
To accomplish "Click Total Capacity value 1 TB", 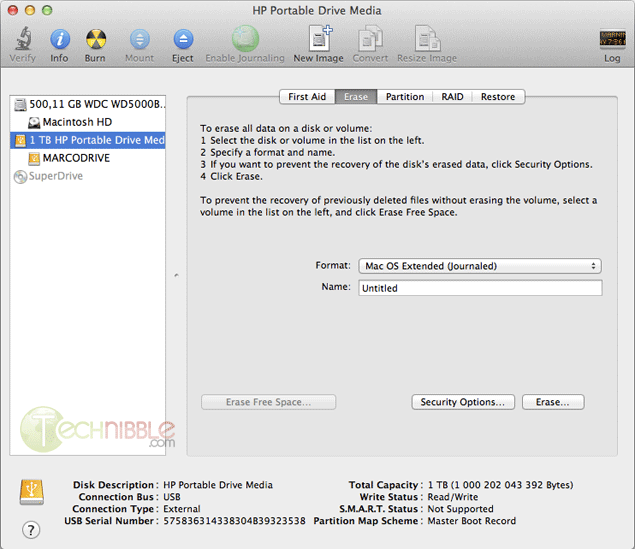I will (x=501, y=485).
